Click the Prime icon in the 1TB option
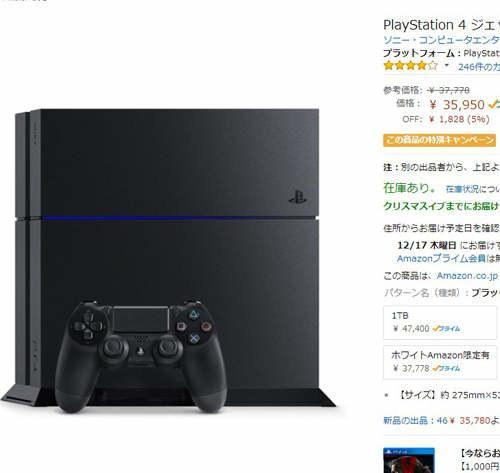500x473 pixels. (x=446, y=329)
